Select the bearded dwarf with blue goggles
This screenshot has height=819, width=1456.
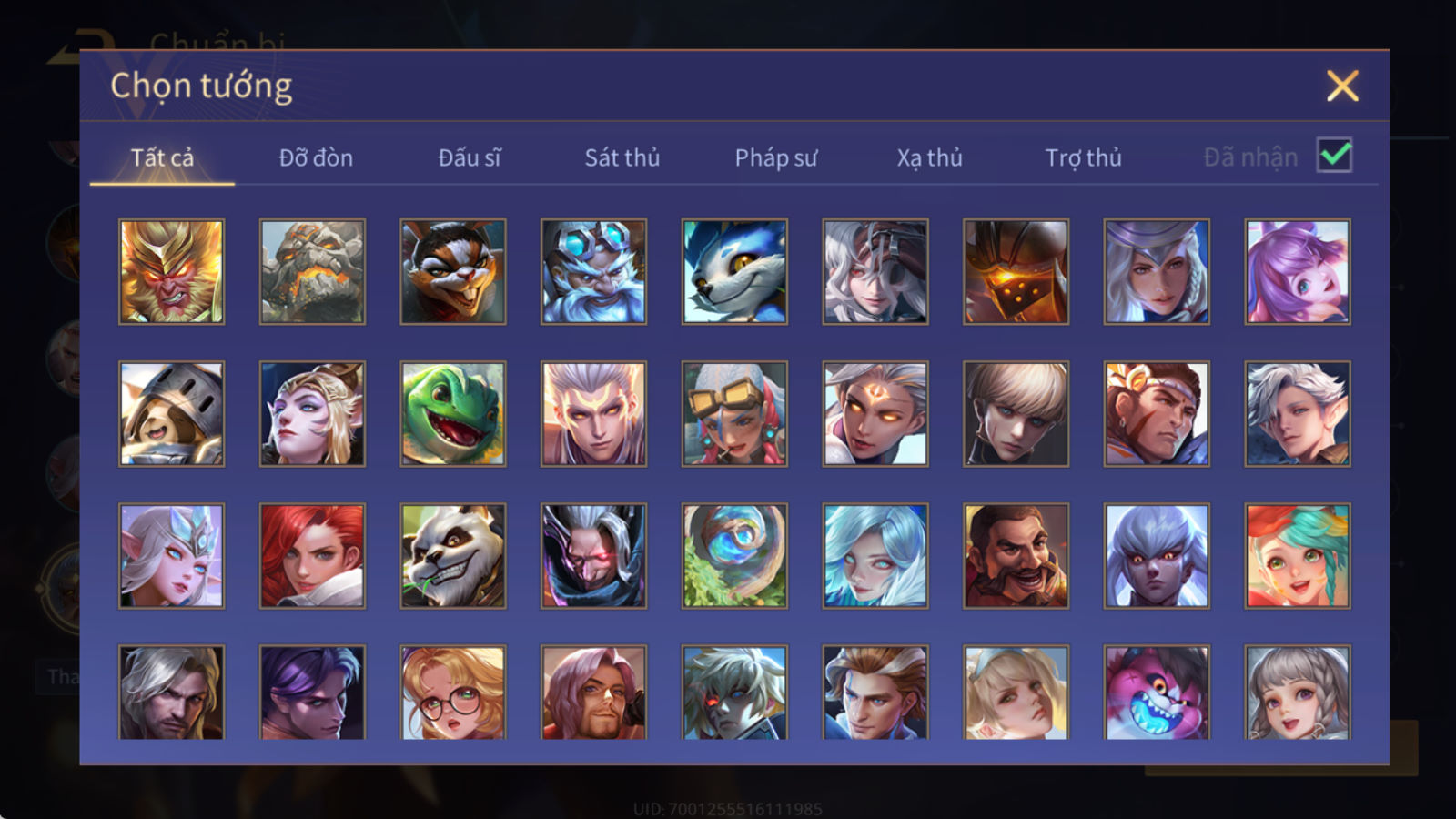tap(593, 271)
